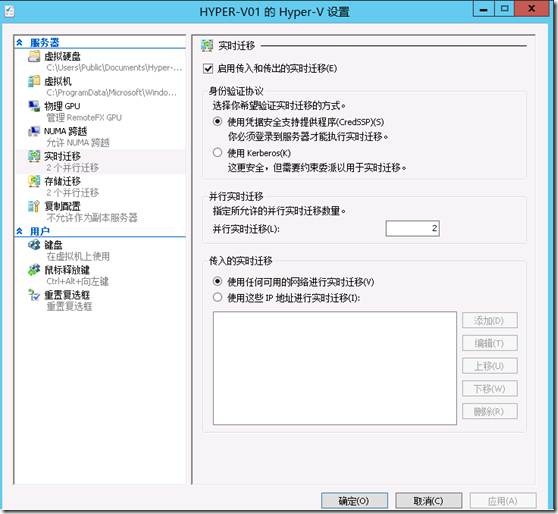The height and width of the screenshot is (514, 558).
Task: Open the 虚拟机 settings item
Action: click(x=100, y=86)
